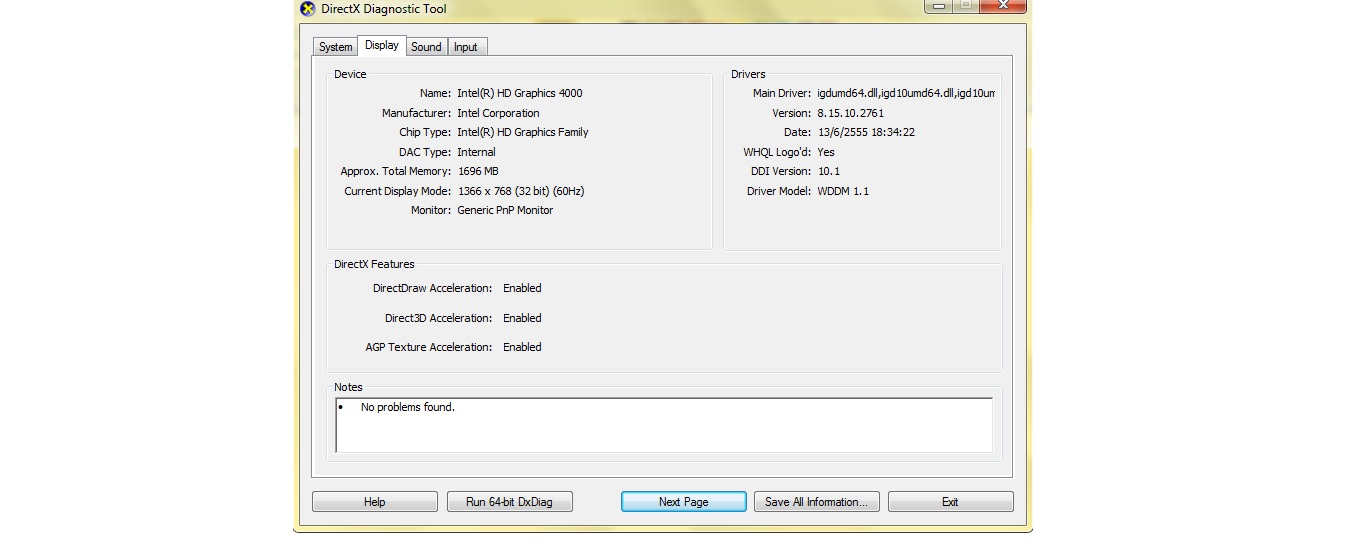
Task: Click monitor value 'Generic PnP Monitor'
Action: 505,210
